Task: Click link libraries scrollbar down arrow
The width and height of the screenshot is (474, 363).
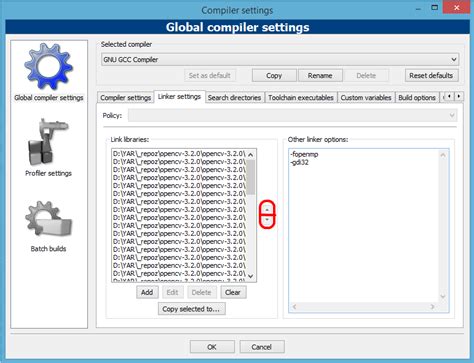Action: tap(251, 276)
